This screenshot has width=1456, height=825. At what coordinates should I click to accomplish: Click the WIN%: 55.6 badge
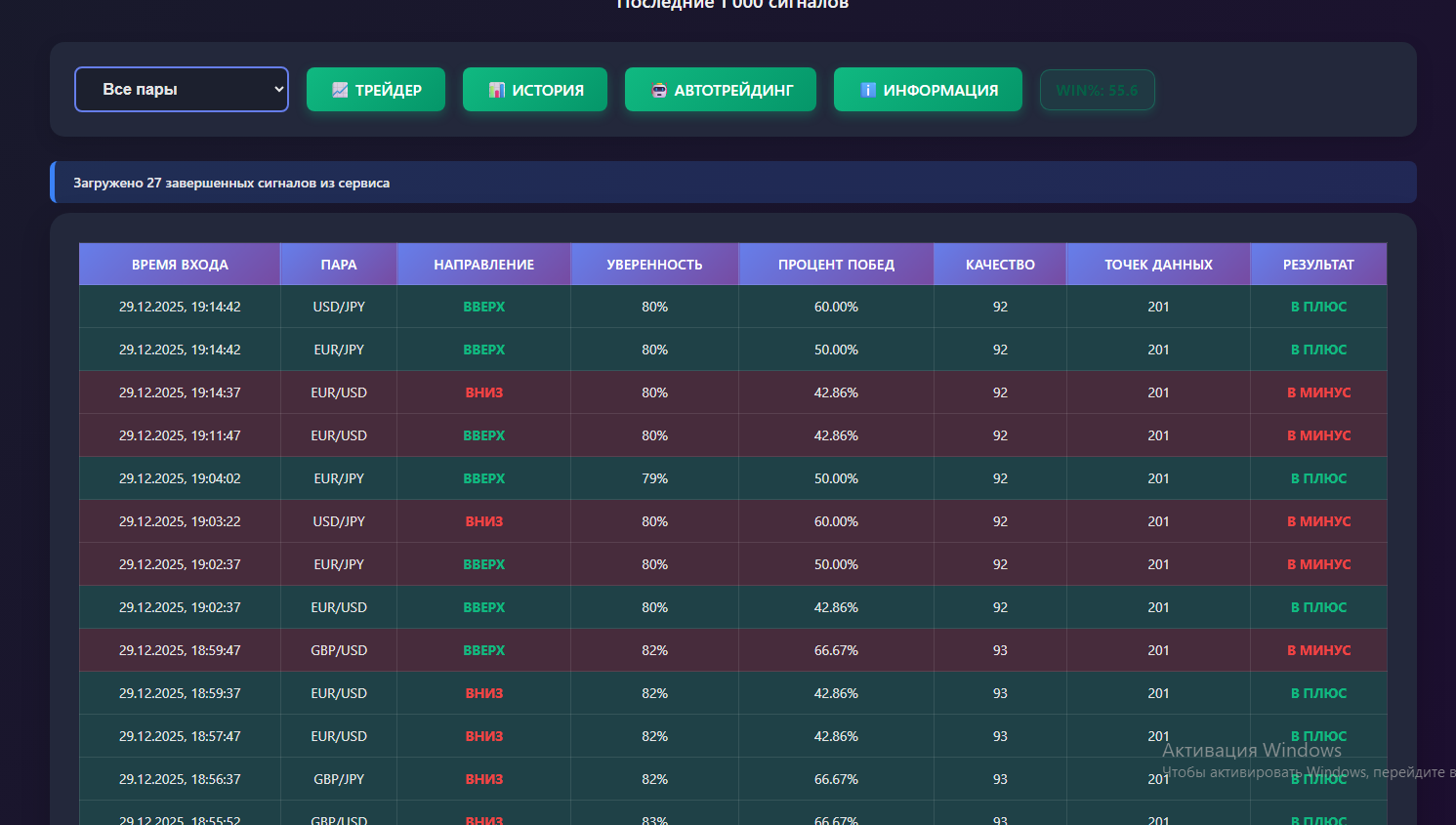coord(1098,90)
